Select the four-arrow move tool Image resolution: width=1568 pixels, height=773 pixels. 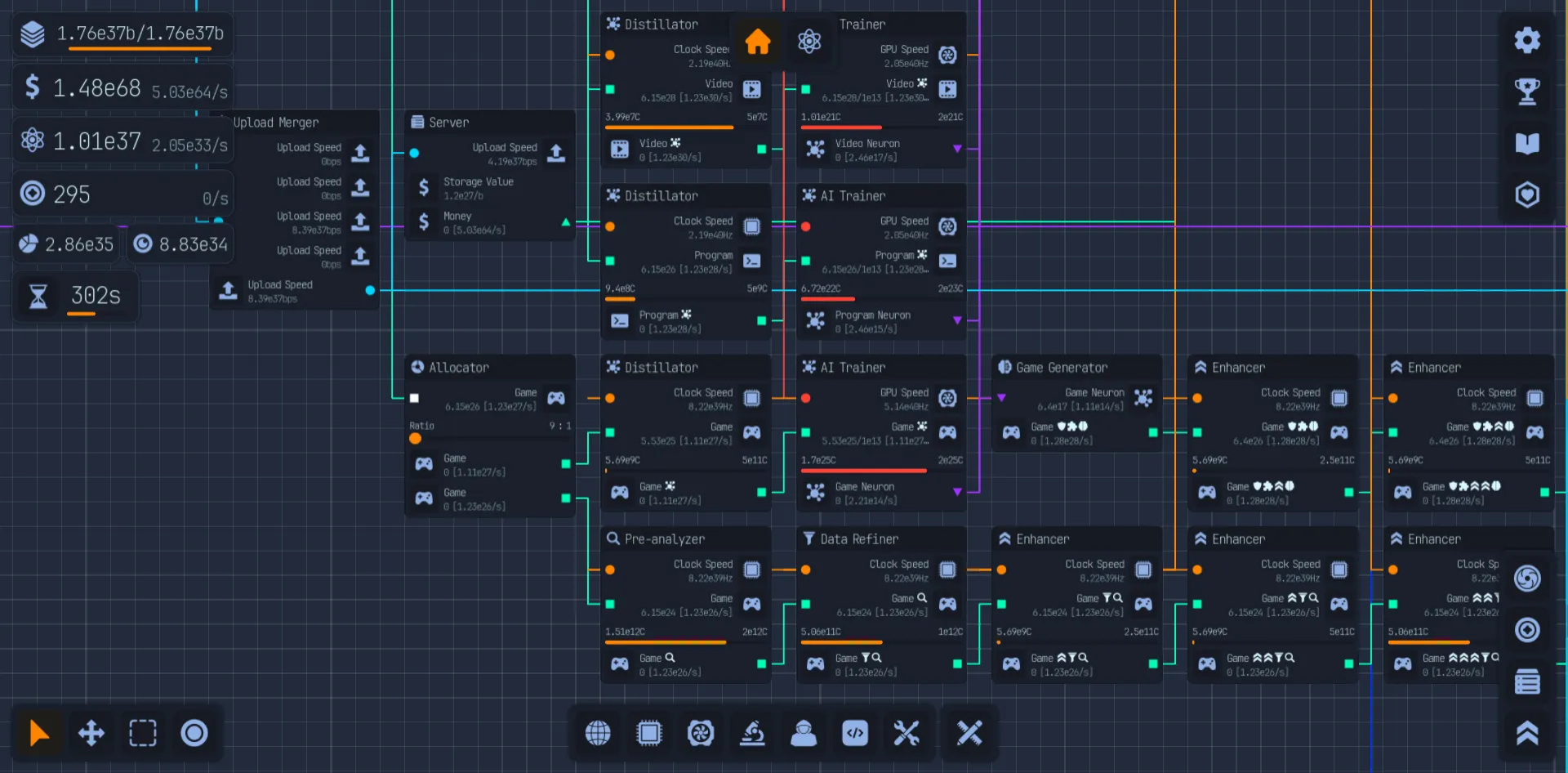click(91, 733)
